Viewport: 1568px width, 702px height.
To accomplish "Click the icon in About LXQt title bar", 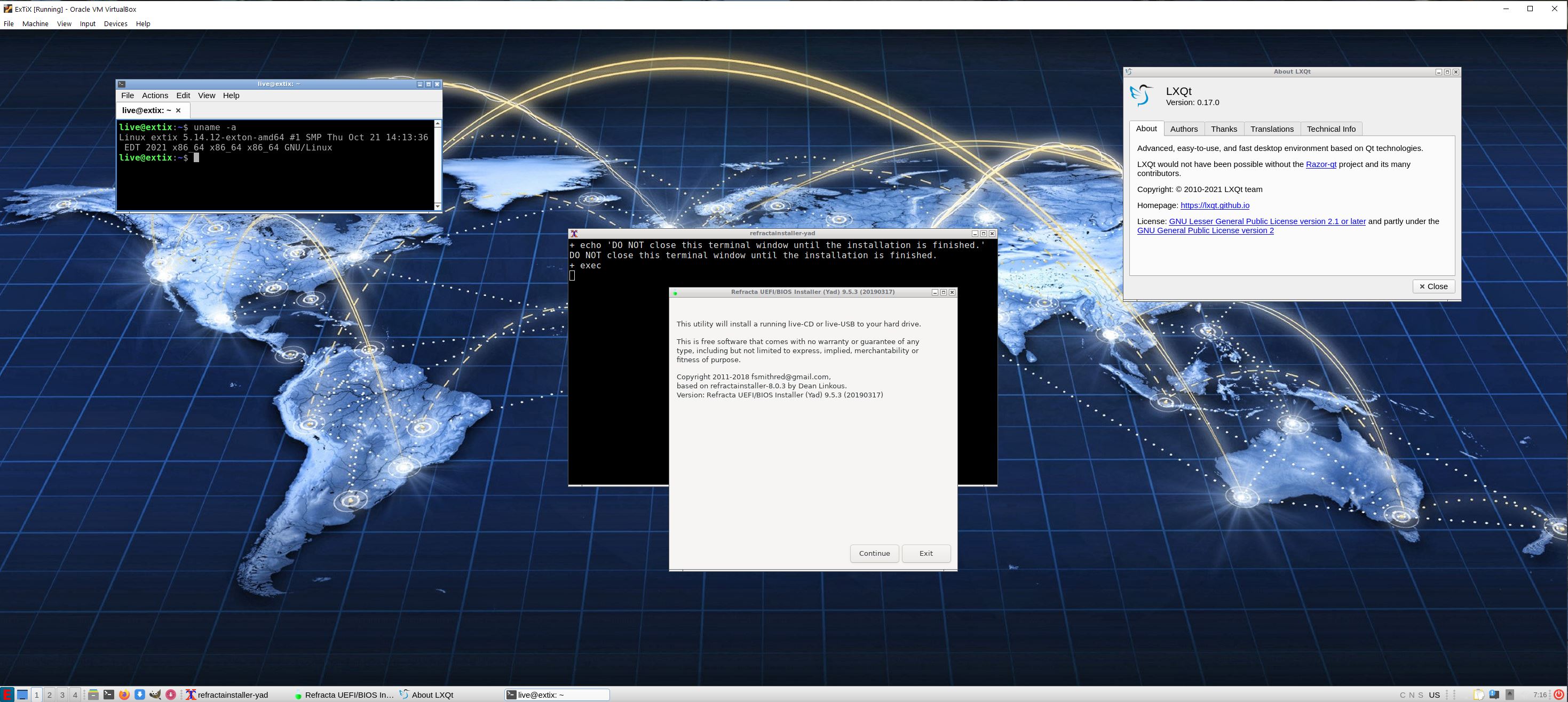I will 1129,72.
